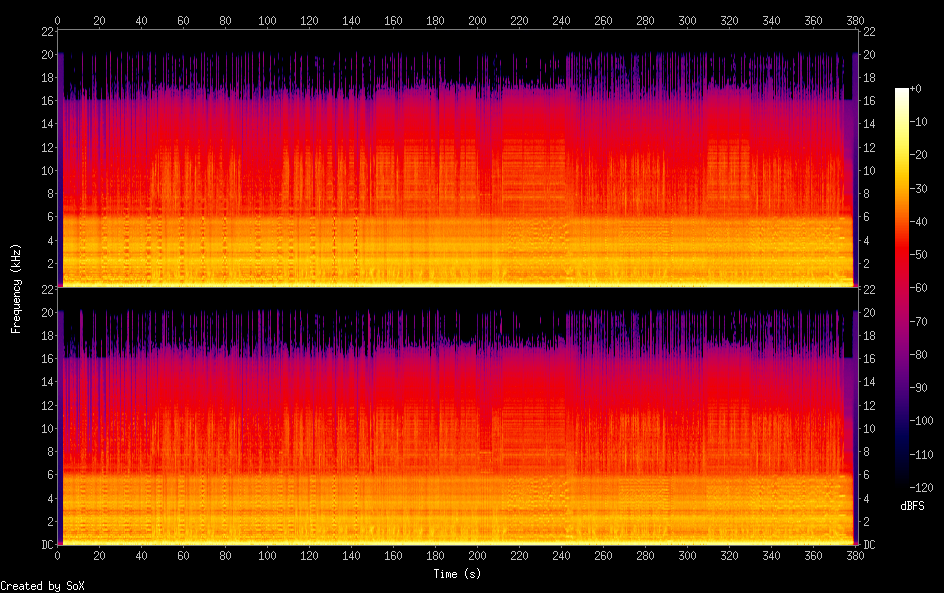Click the dBFS color scale gradient bar
The image size is (944, 593).
(902, 290)
